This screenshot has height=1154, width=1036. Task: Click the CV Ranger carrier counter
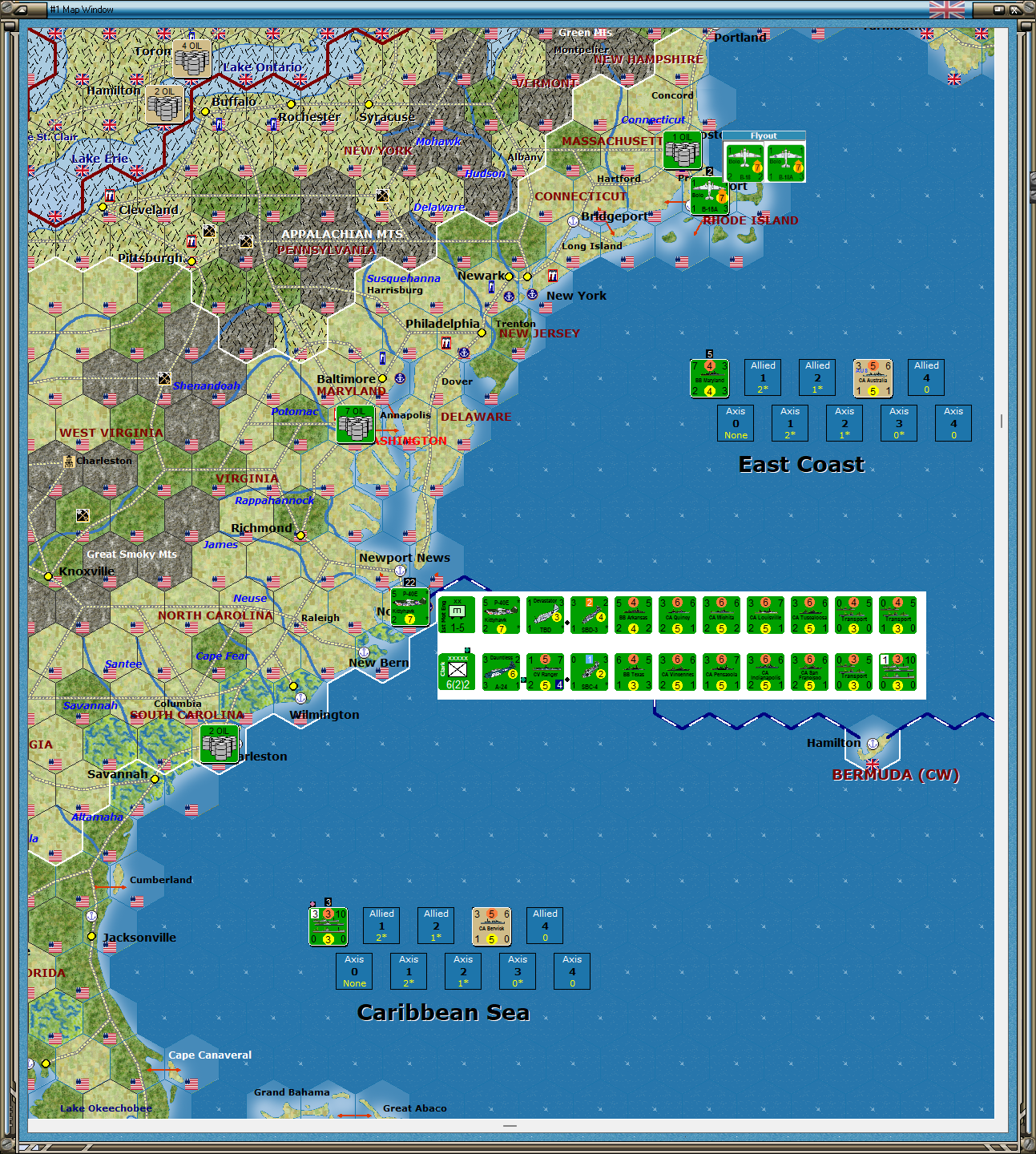[545, 672]
